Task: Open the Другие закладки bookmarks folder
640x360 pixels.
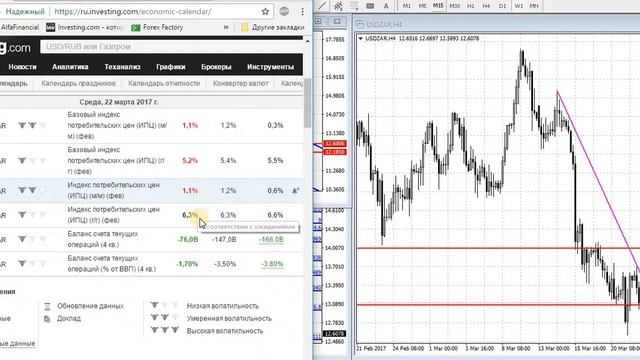Action: [x=273, y=27]
